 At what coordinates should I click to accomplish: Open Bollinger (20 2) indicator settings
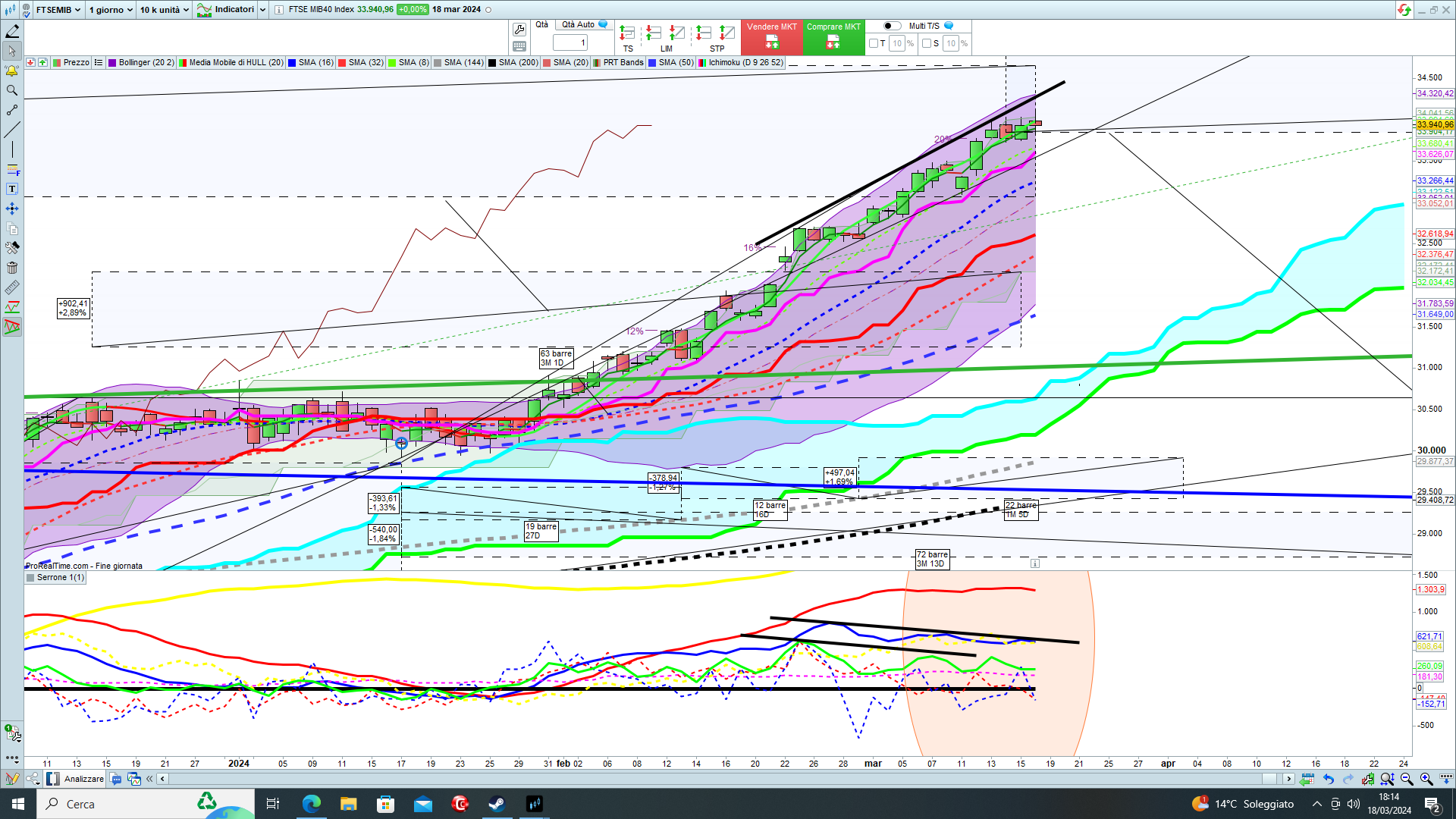pyautogui.click(x=141, y=62)
